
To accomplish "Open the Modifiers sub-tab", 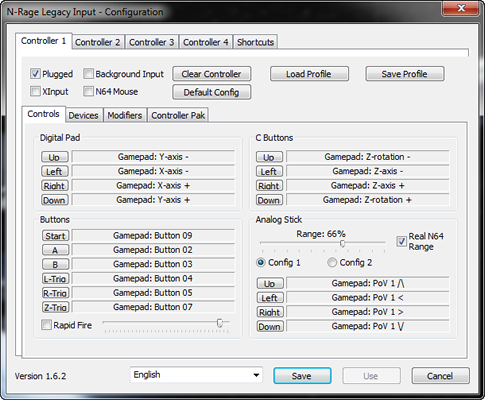I will (x=125, y=116).
